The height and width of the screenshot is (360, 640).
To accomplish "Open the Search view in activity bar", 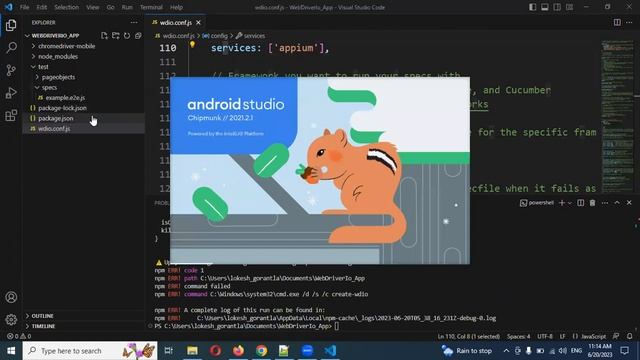I will (11, 48).
